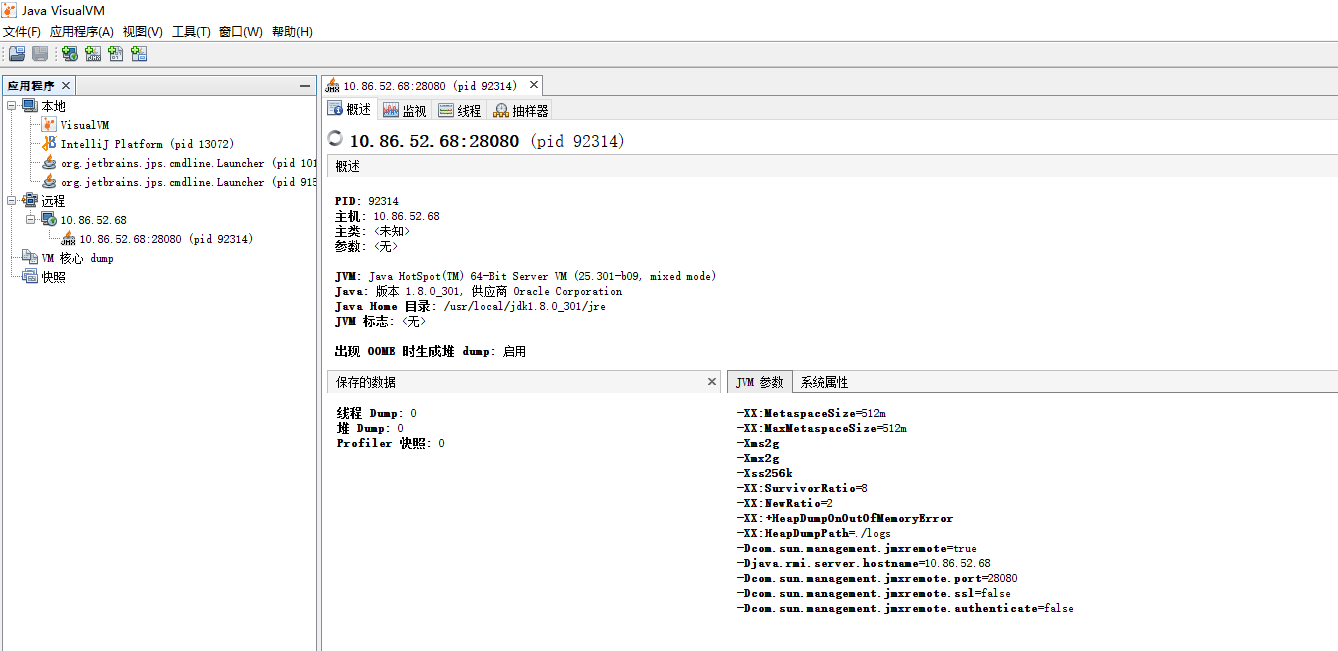Click the PID: 92314 line
1338x651 pixels.
click(x=367, y=201)
